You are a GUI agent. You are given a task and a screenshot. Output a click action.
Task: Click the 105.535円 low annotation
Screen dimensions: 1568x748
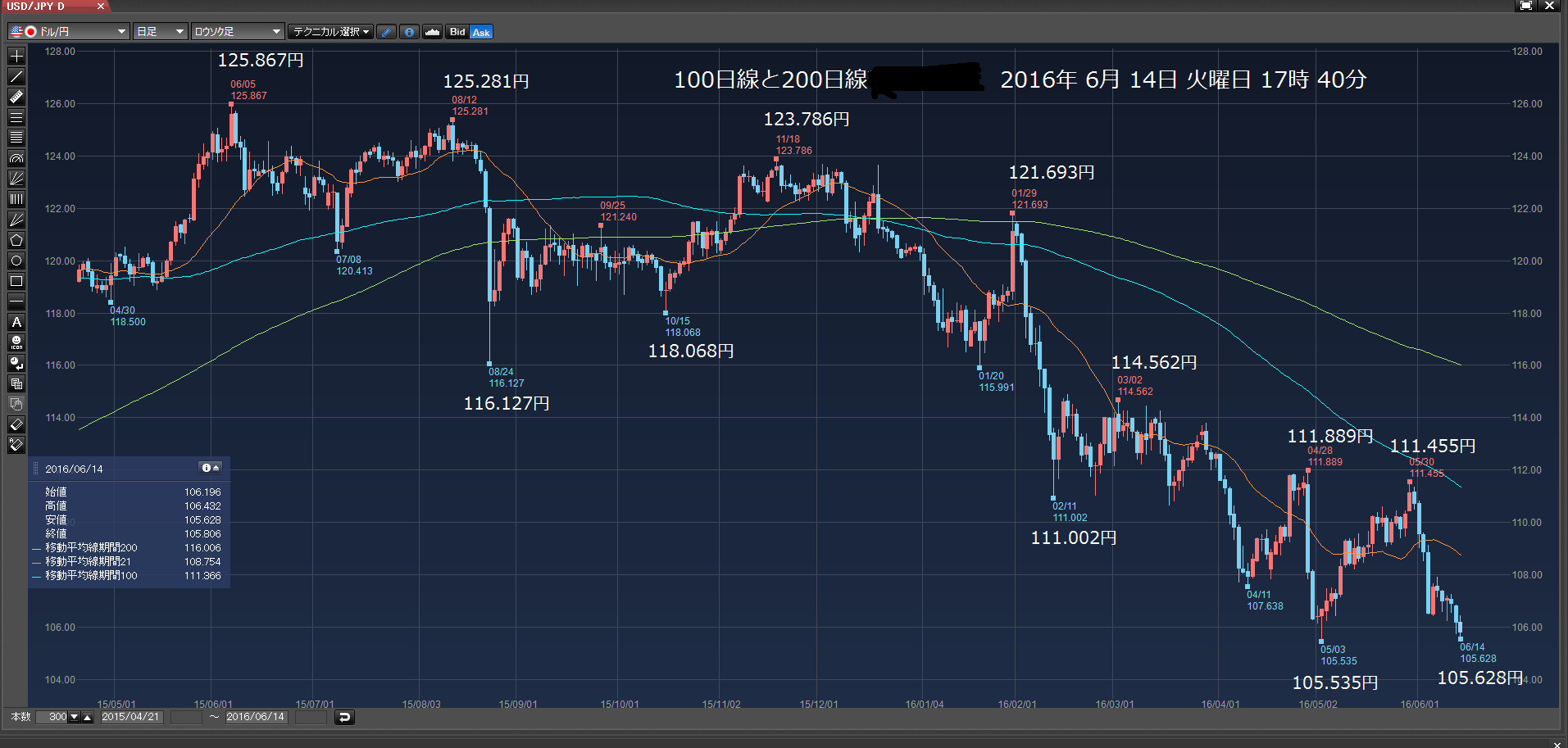[1335, 682]
